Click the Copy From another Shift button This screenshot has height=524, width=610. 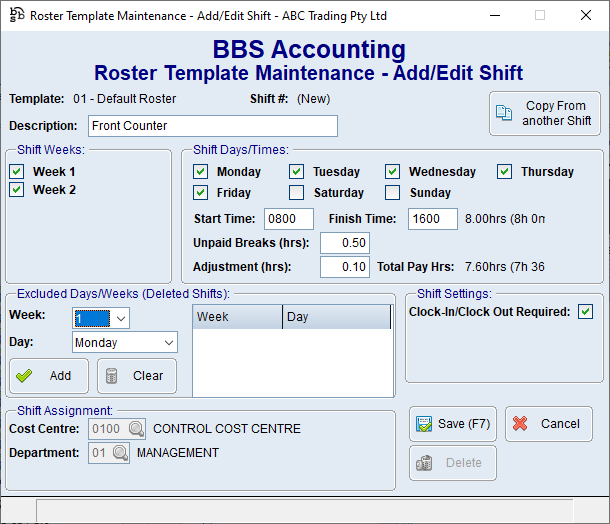[x=544, y=114]
